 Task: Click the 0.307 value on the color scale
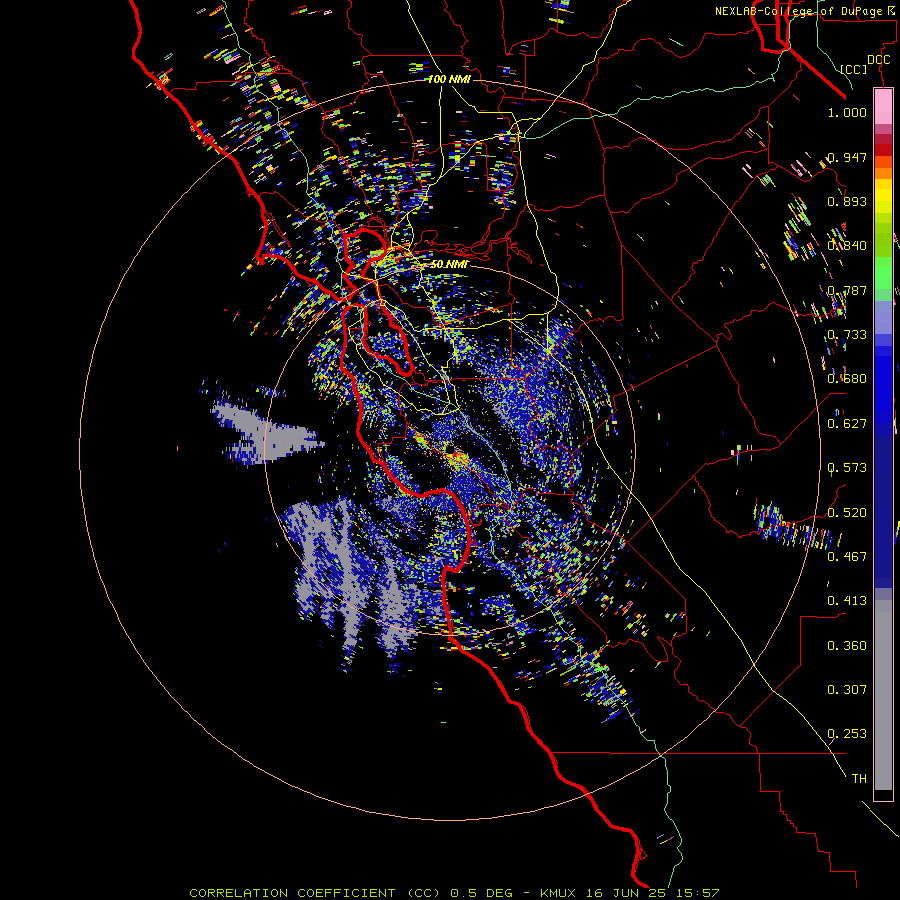[847, 690]
